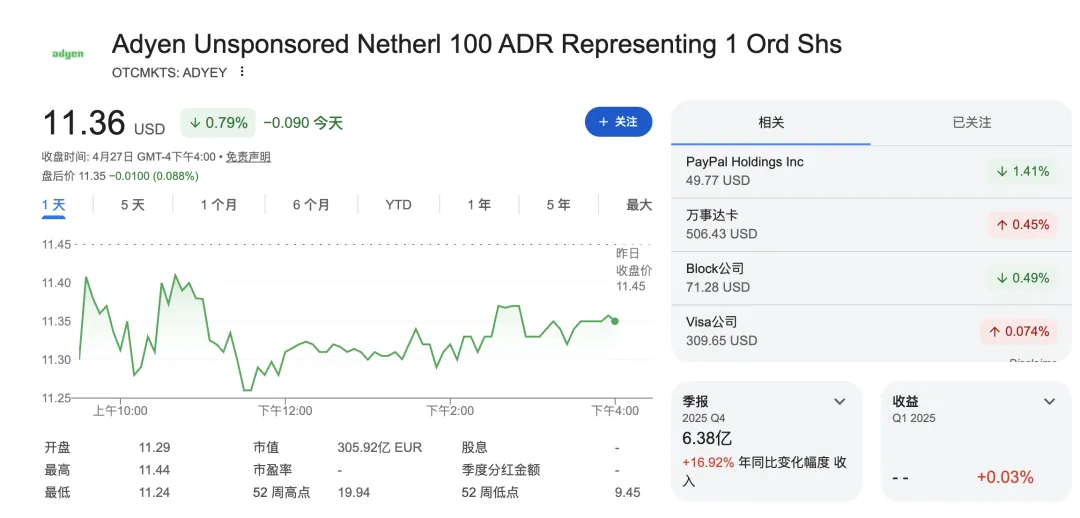Click the 市盈率 label

tap(272, 470)
